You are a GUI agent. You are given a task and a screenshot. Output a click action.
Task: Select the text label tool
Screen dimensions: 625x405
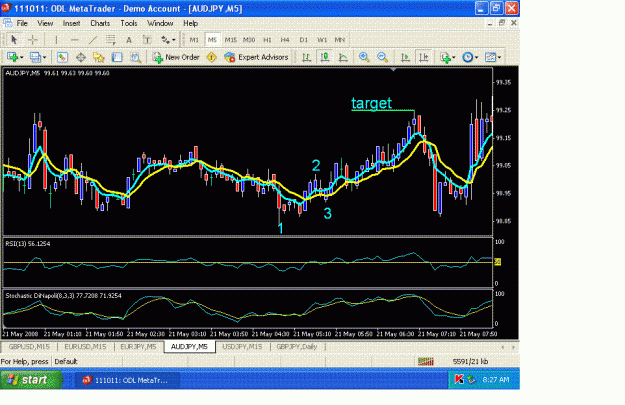point(147,40)
